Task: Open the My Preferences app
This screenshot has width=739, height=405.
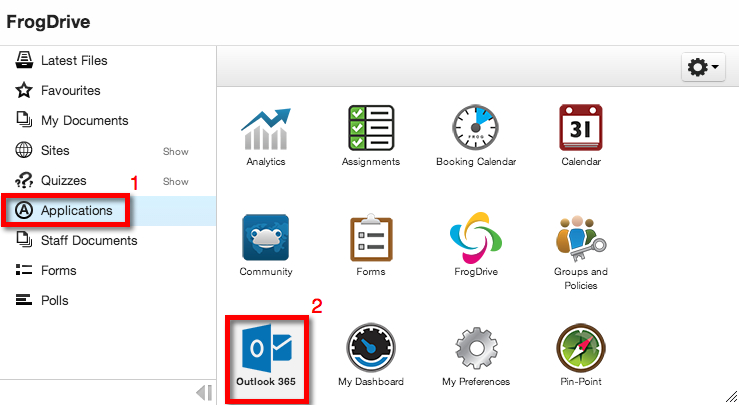Action: (476, 355)
